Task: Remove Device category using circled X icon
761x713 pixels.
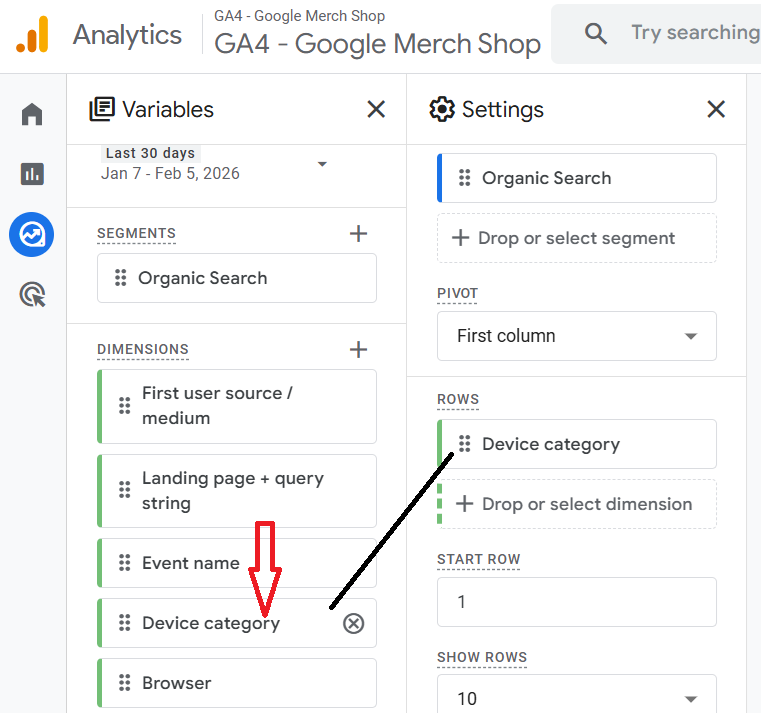Action: tap(353, 624)
